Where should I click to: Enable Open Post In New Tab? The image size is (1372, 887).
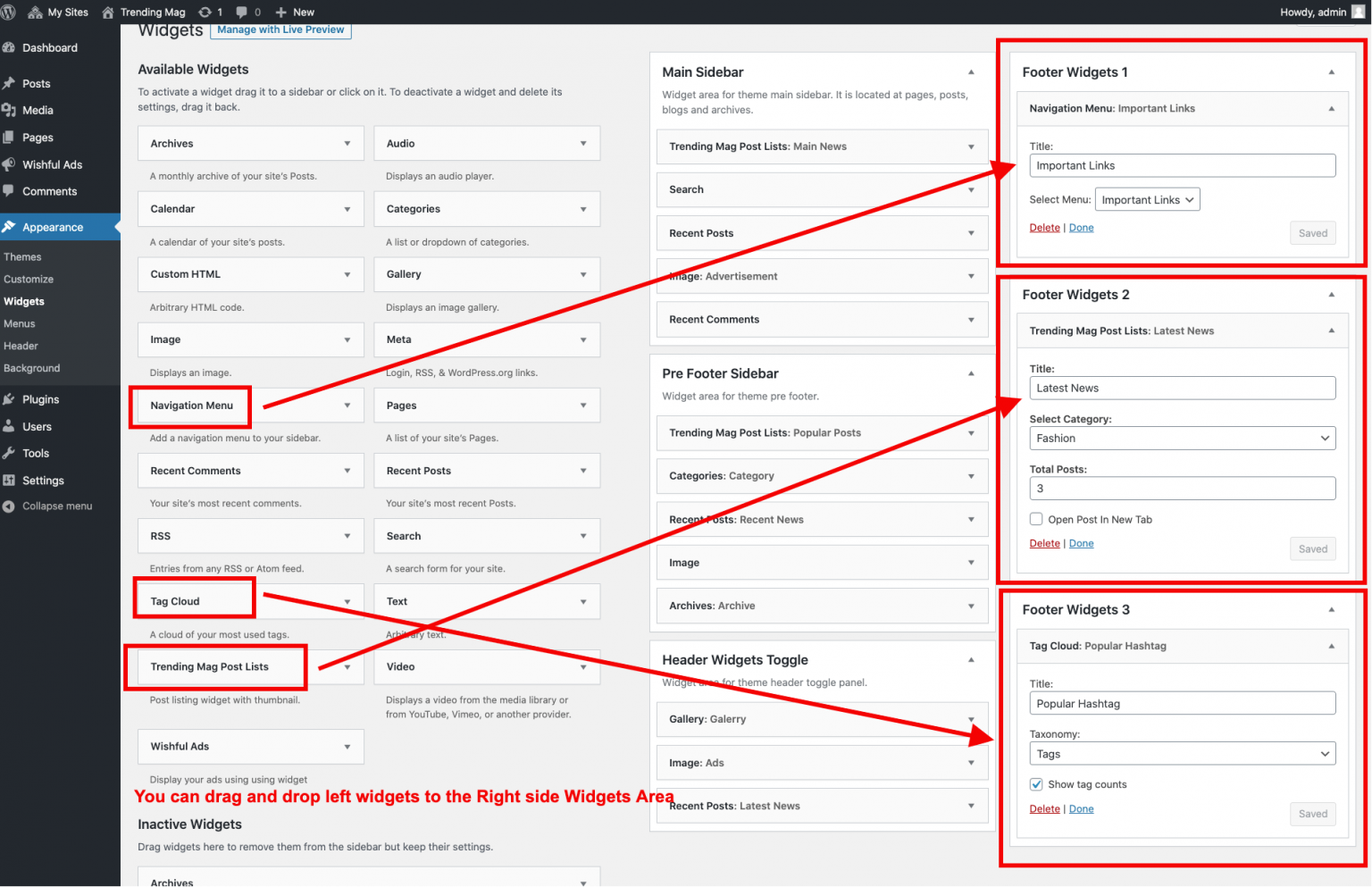click(1036, 519)
